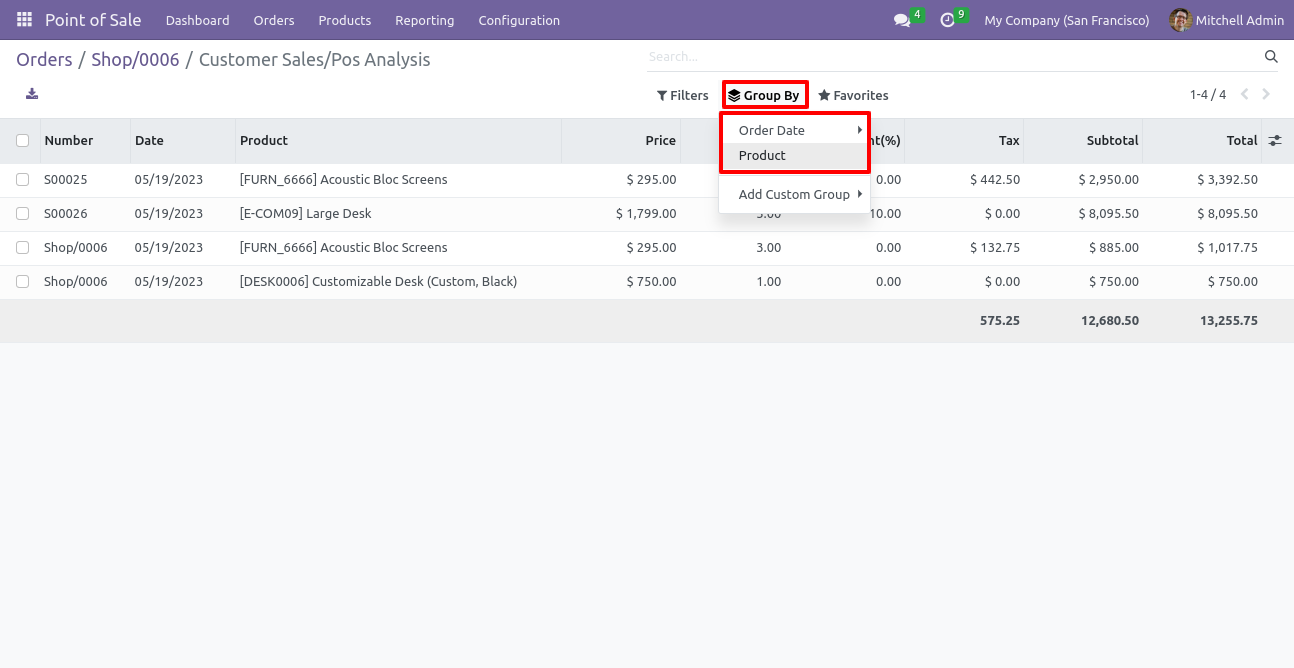1294x668 pixels.
Task: Click the $ 1,799.00 price cell
Action: click(x=646, y=214)
